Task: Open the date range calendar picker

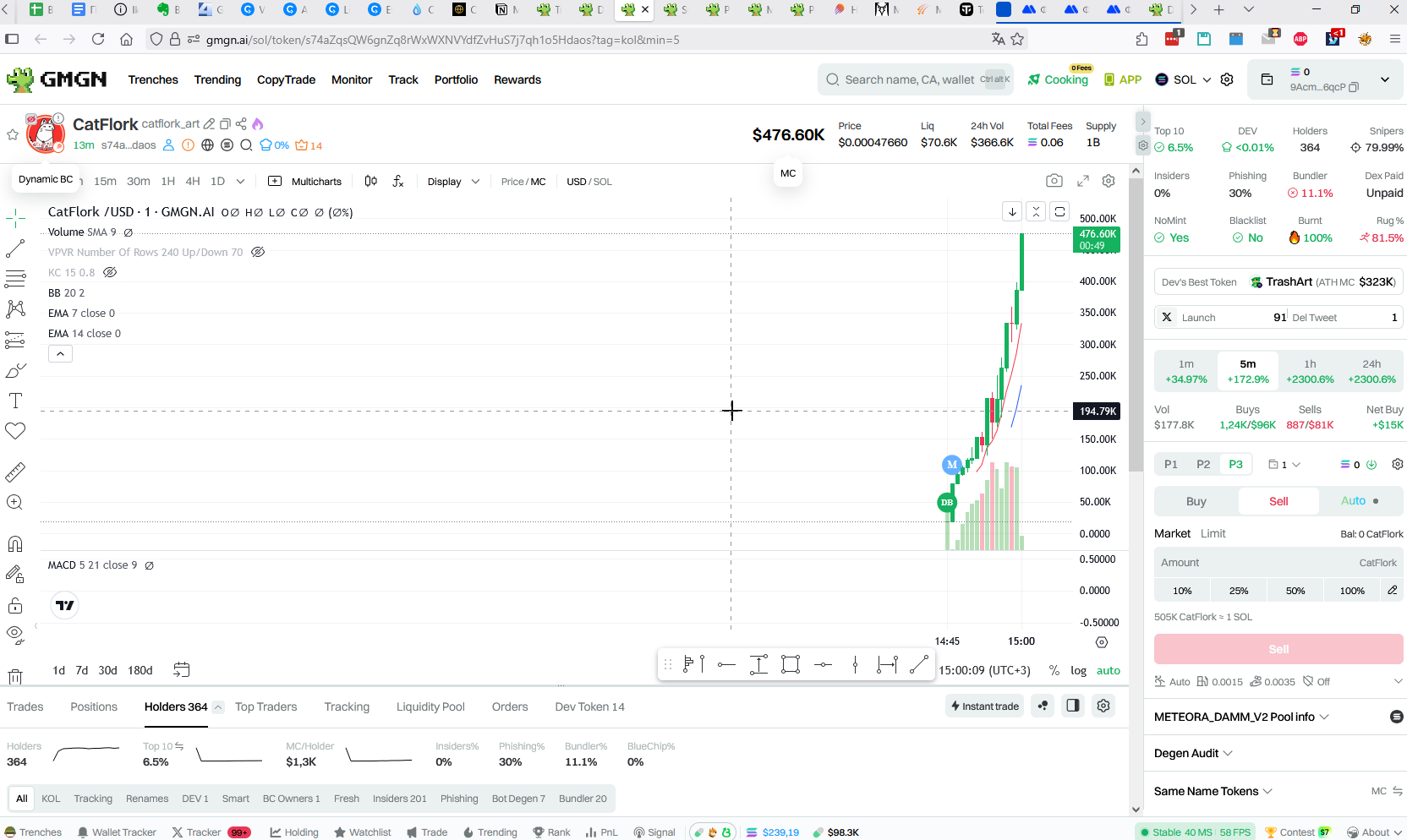Action: pos(181,669)
